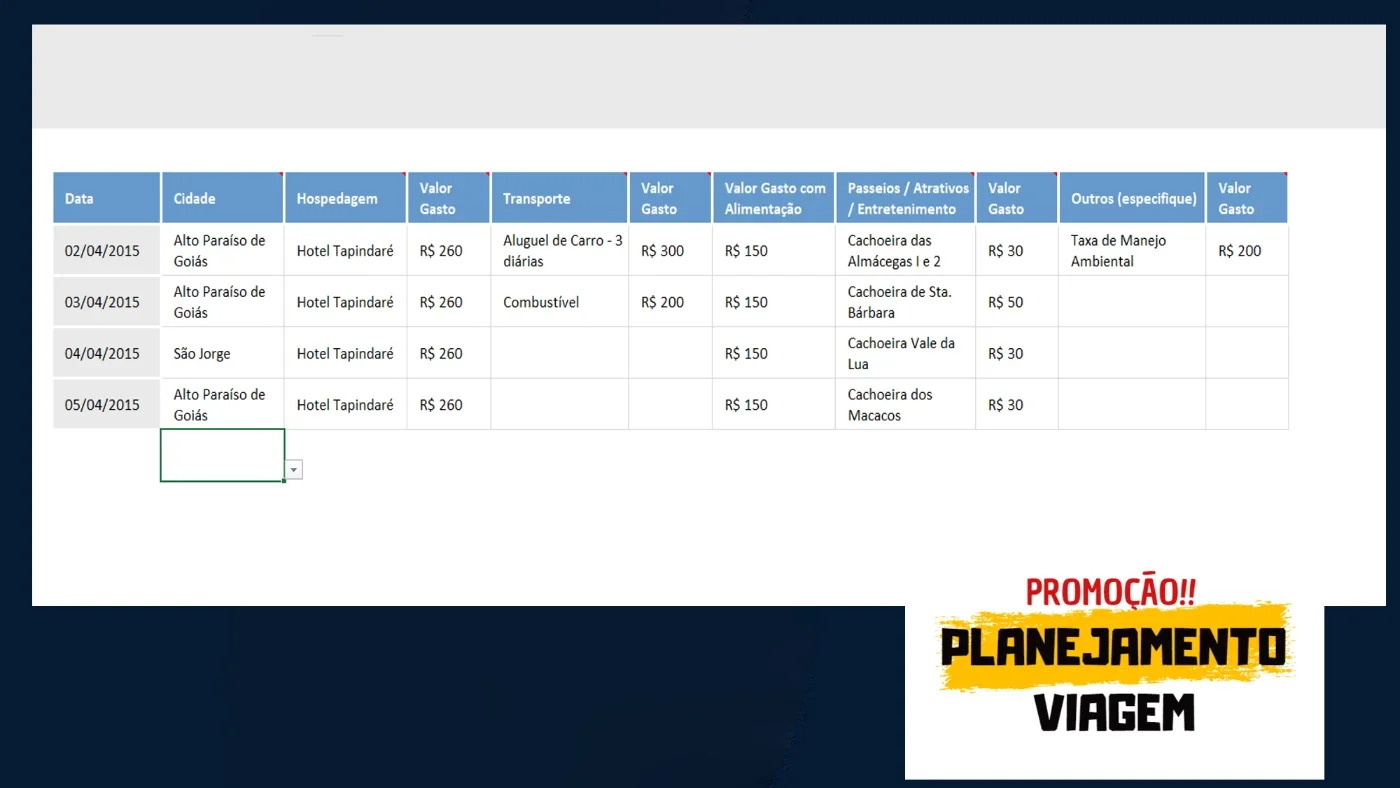Select R$ 260 lodging cost in 04/04/2015 row

point(449,353)
